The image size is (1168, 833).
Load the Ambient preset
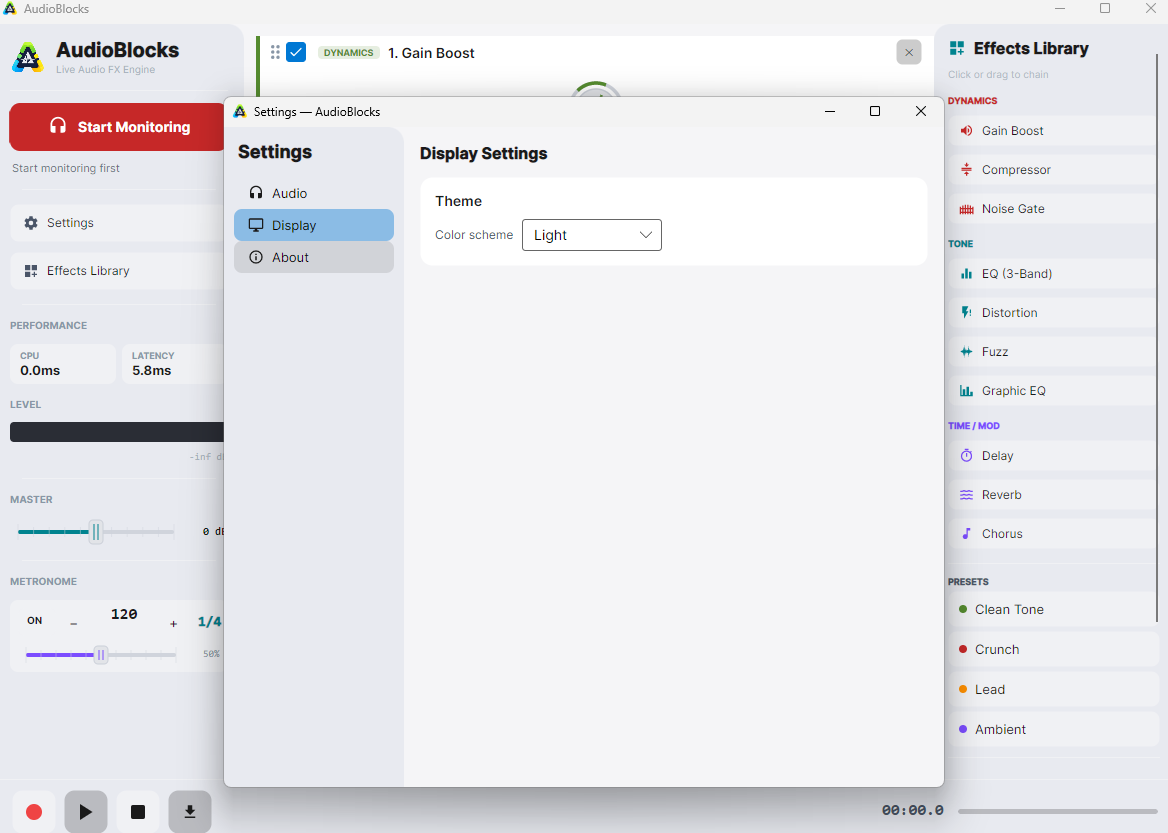(x=1053, y=729)
